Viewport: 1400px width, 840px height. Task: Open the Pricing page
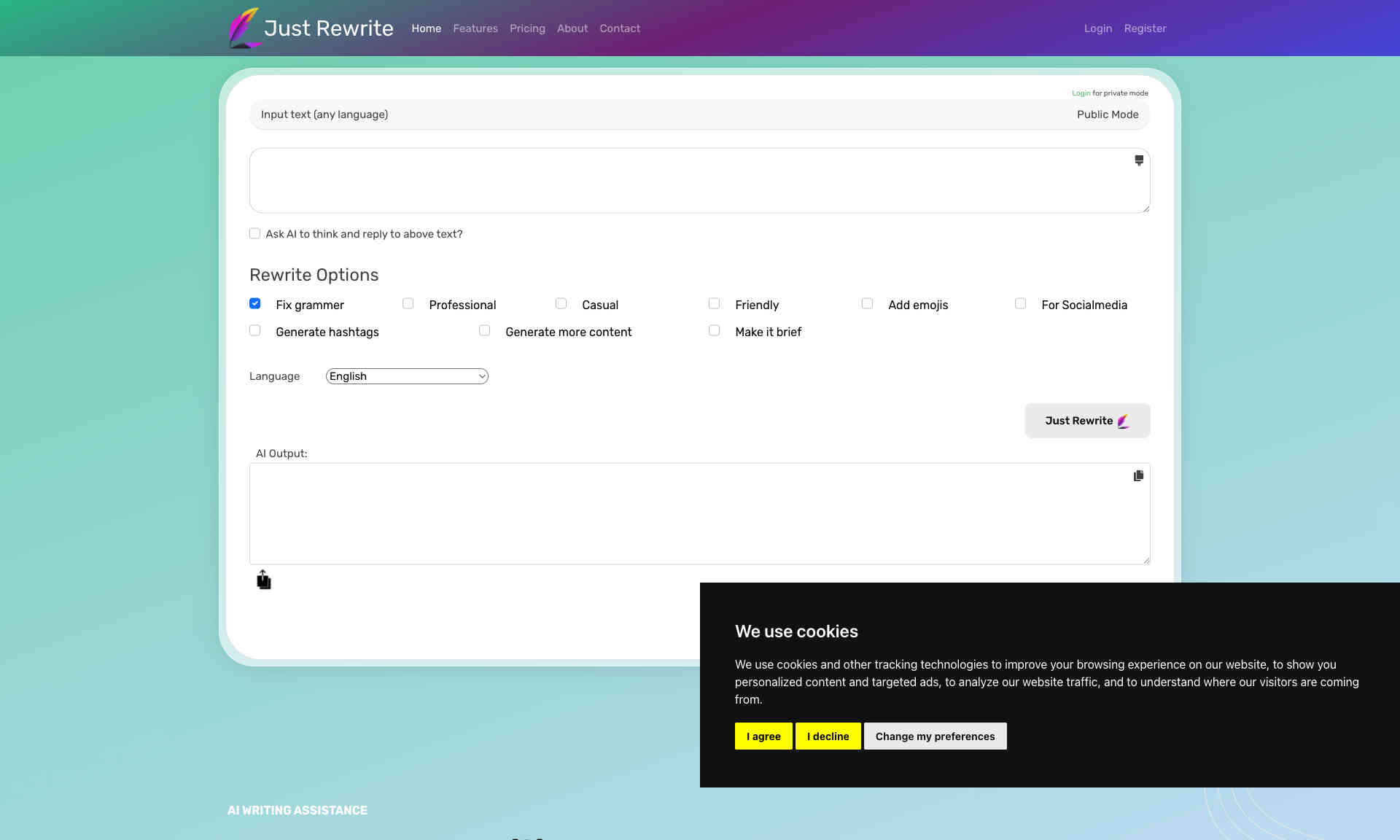(x=527, y=28)
